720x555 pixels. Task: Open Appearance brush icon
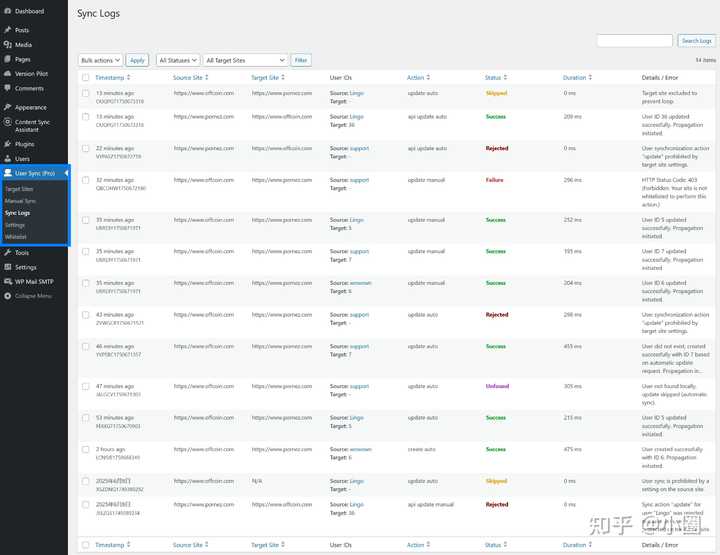pos(8,107)
